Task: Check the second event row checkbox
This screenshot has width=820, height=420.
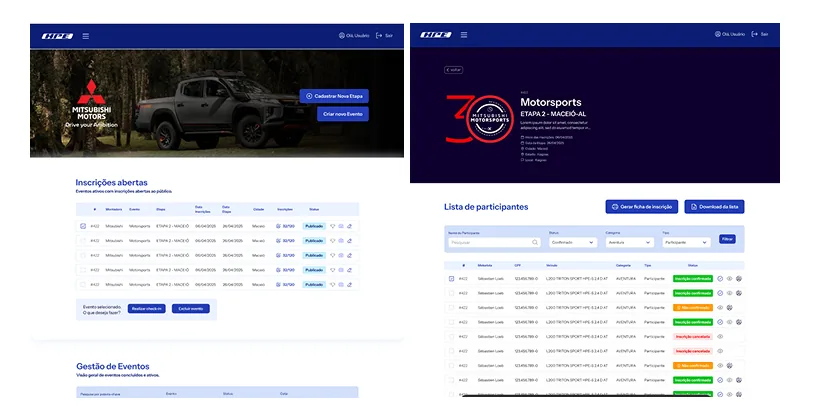Action: 83,241
